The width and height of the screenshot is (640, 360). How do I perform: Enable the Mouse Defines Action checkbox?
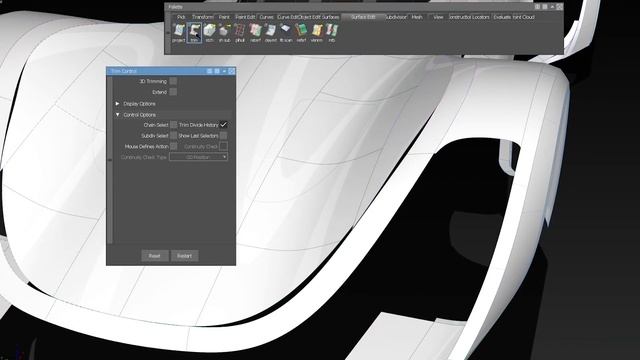(173, 146)
